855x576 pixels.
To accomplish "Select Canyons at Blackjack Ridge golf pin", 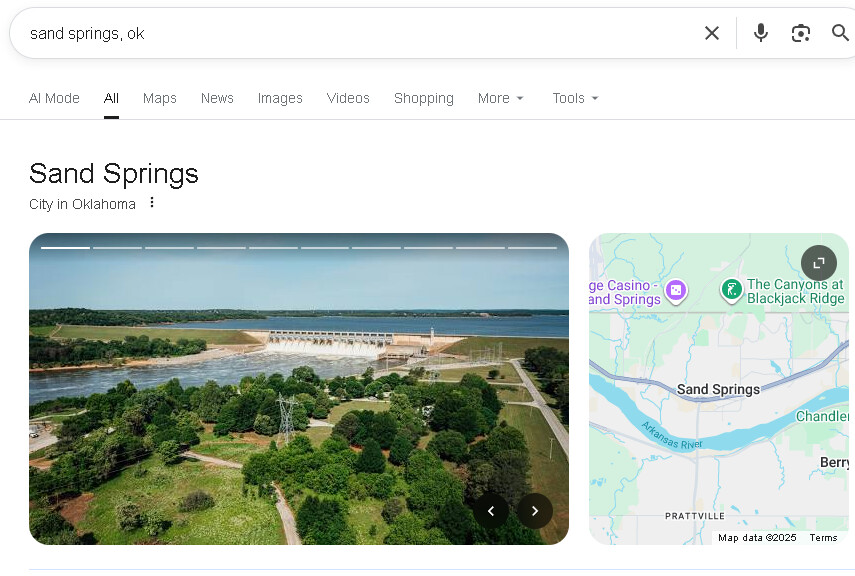I will (x=731, y=290).
